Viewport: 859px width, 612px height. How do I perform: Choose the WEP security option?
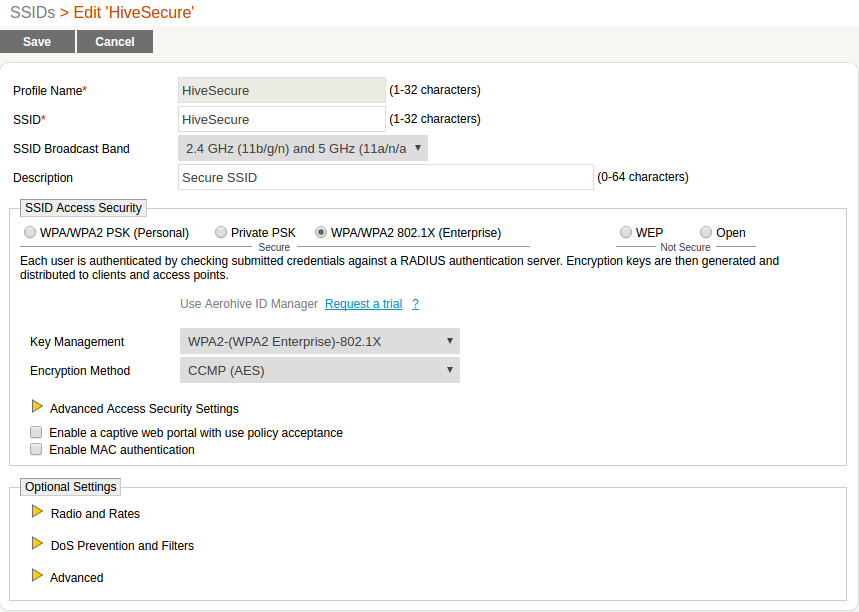click(x=625, y=232)
